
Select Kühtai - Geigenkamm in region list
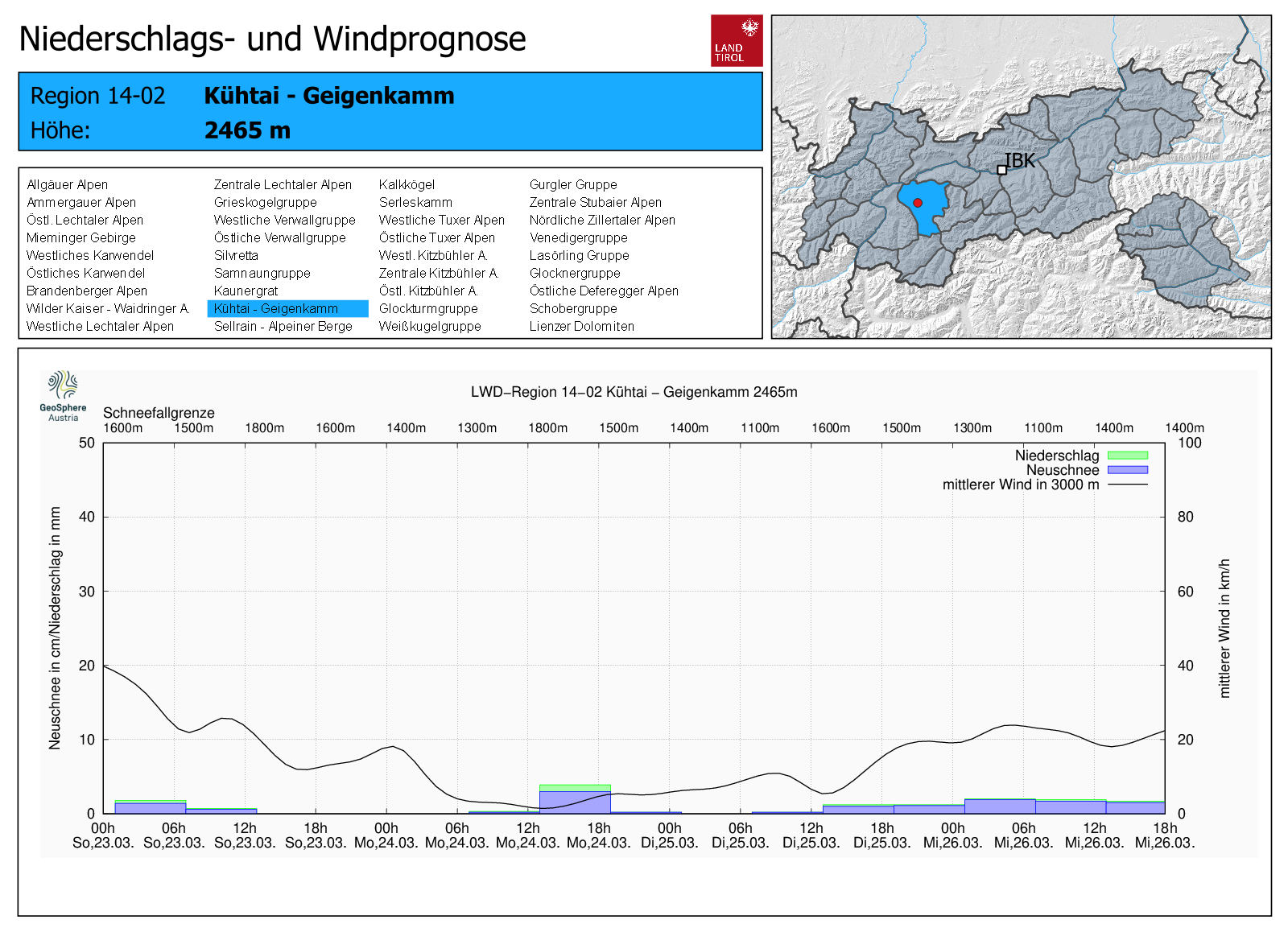click(276, 309)
